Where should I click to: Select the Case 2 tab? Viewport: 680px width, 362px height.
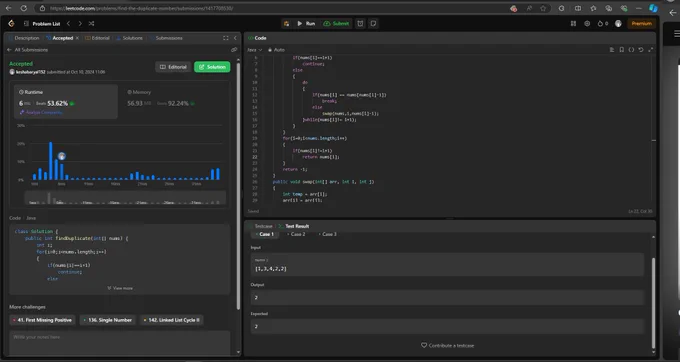coord(296,234)
